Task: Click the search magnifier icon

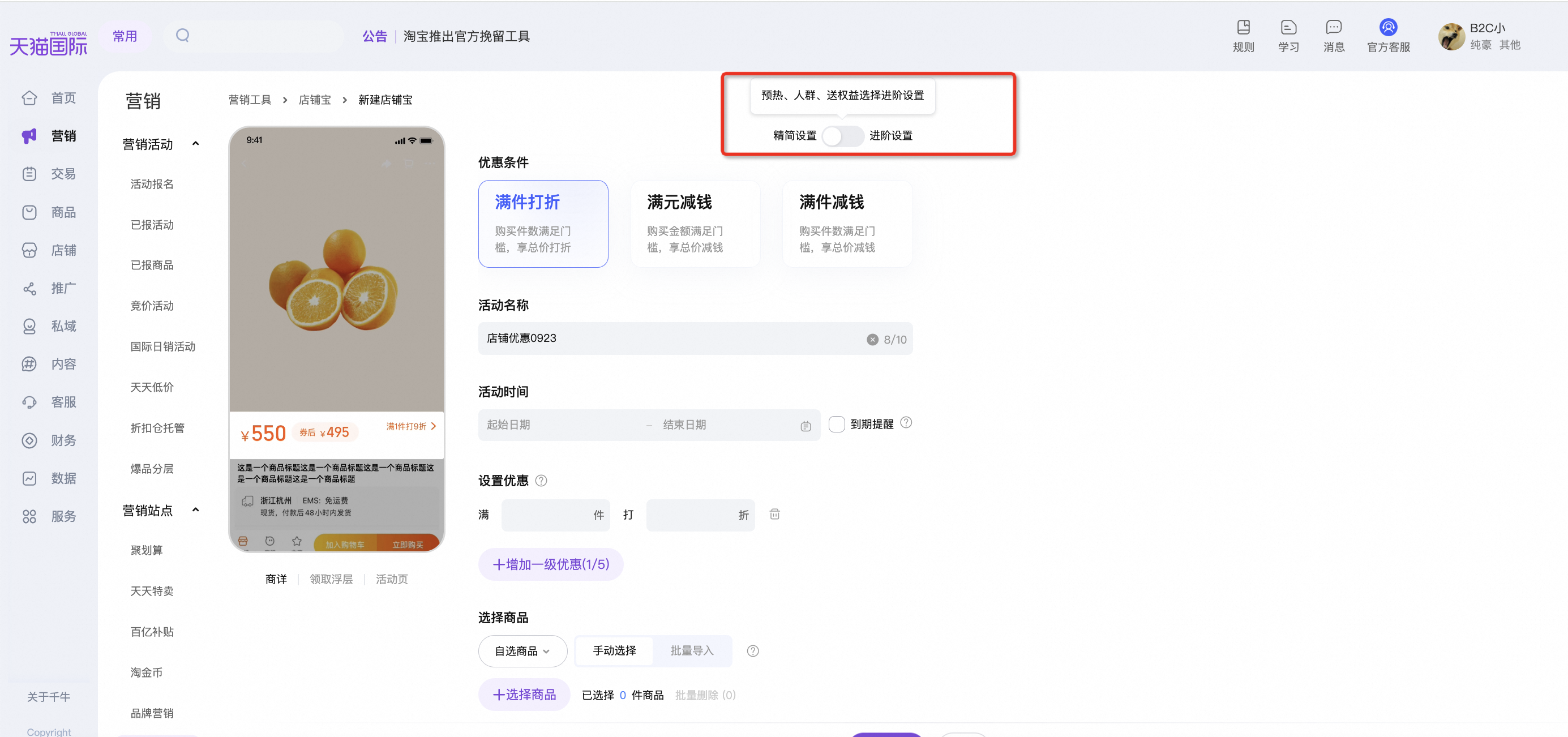Action: 183,35
